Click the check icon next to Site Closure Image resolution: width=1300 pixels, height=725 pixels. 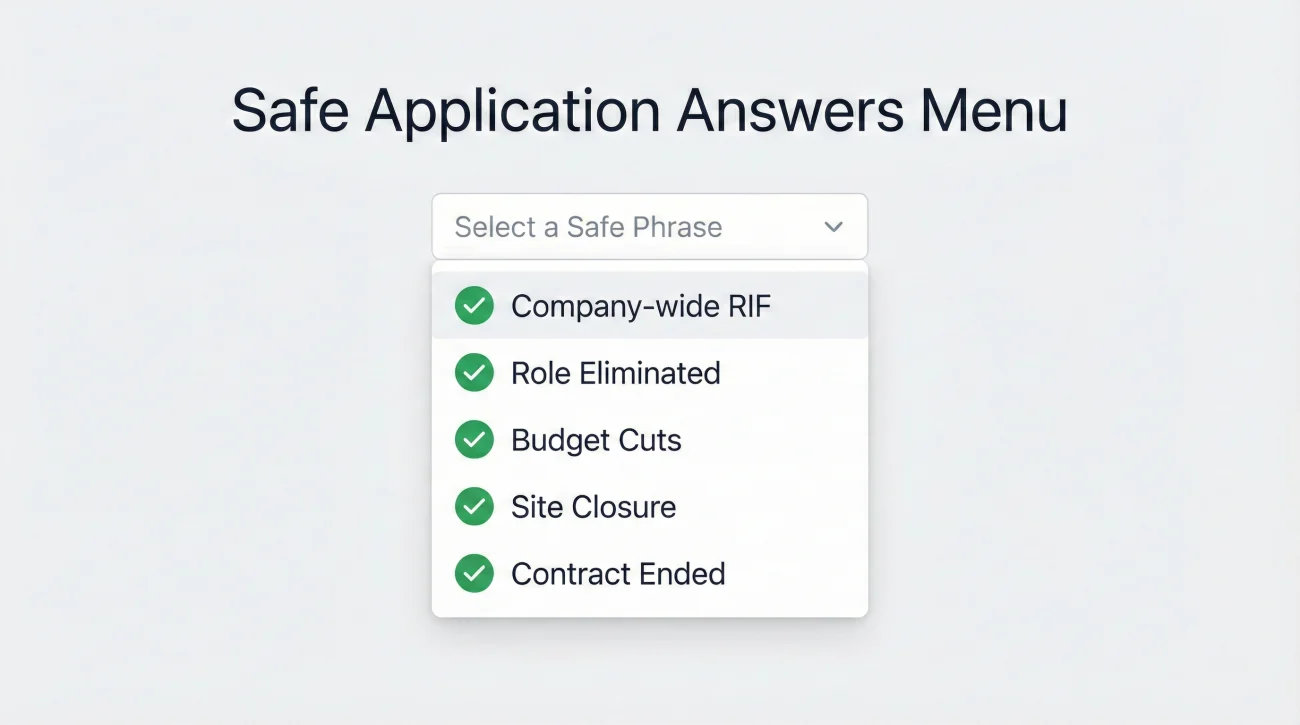tap(474, 507)
